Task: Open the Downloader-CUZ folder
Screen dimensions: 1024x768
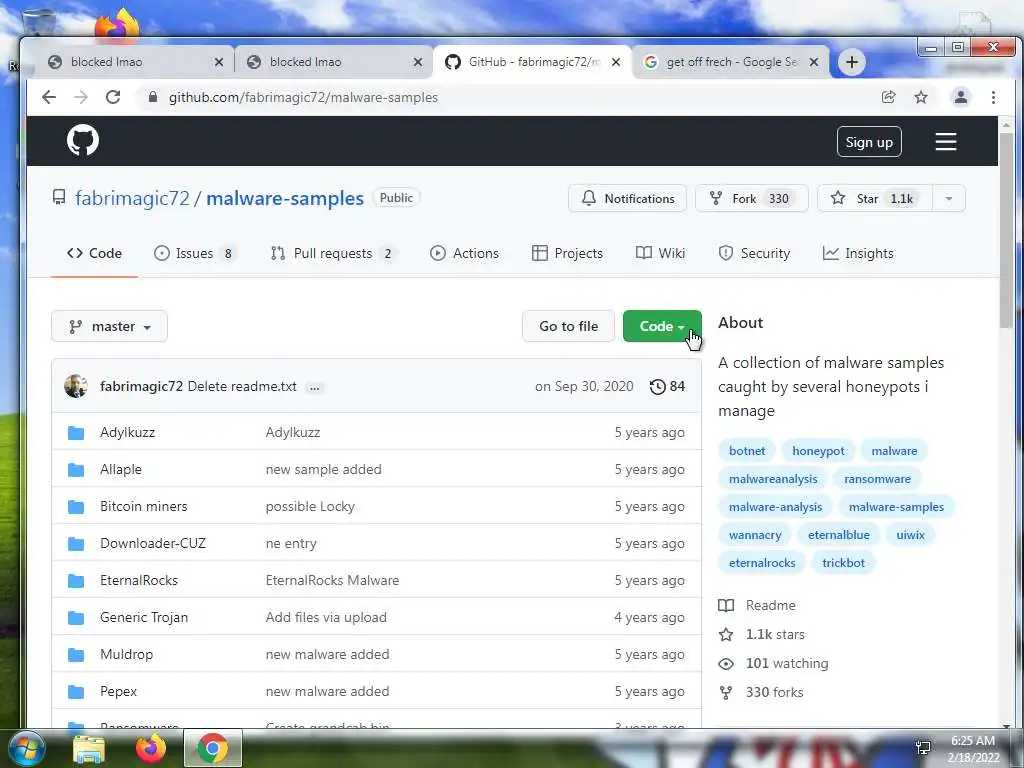Action: tap(153, 543)
